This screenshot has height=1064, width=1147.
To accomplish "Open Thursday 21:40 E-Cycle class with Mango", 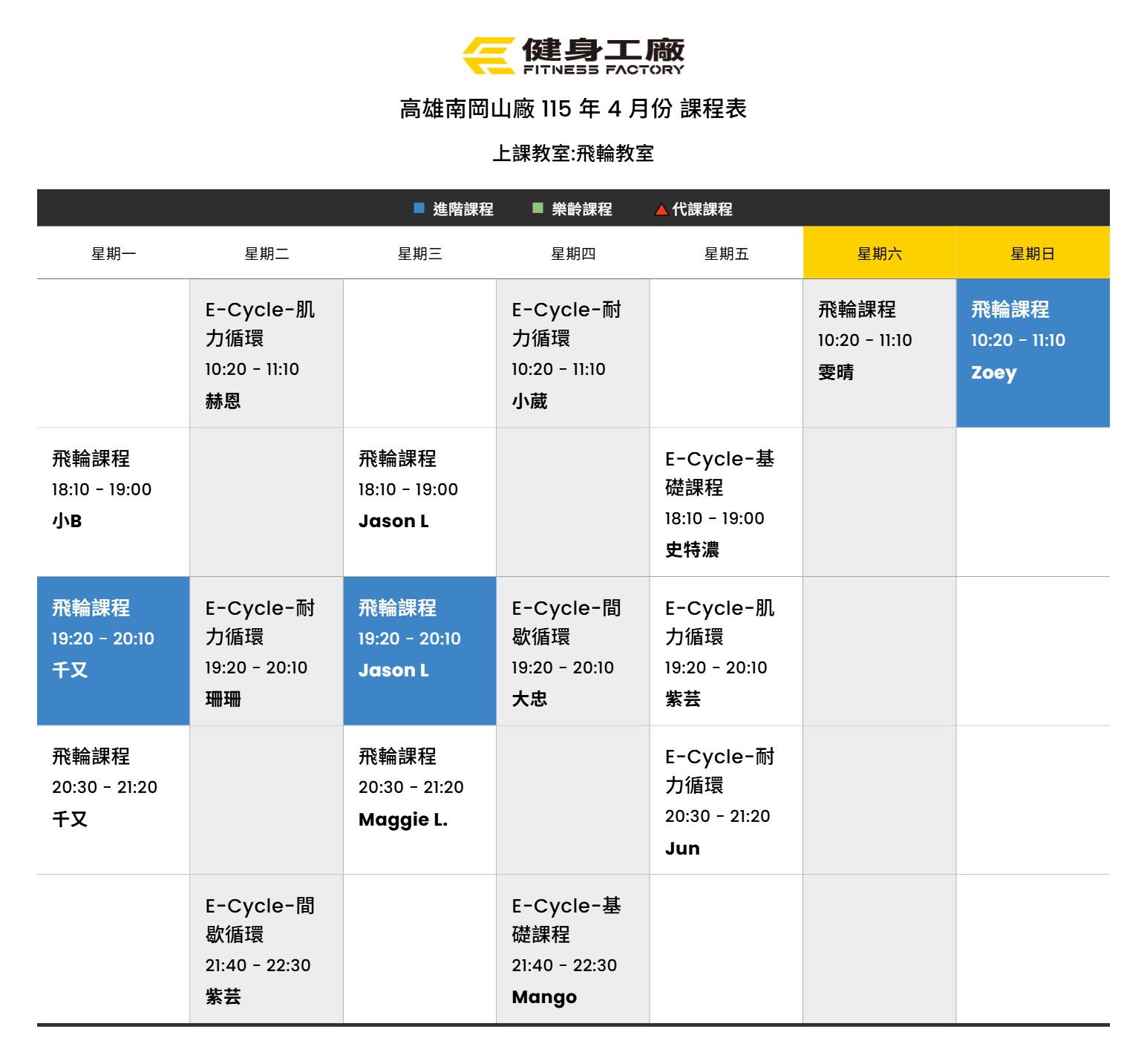I will pos(572,949).
